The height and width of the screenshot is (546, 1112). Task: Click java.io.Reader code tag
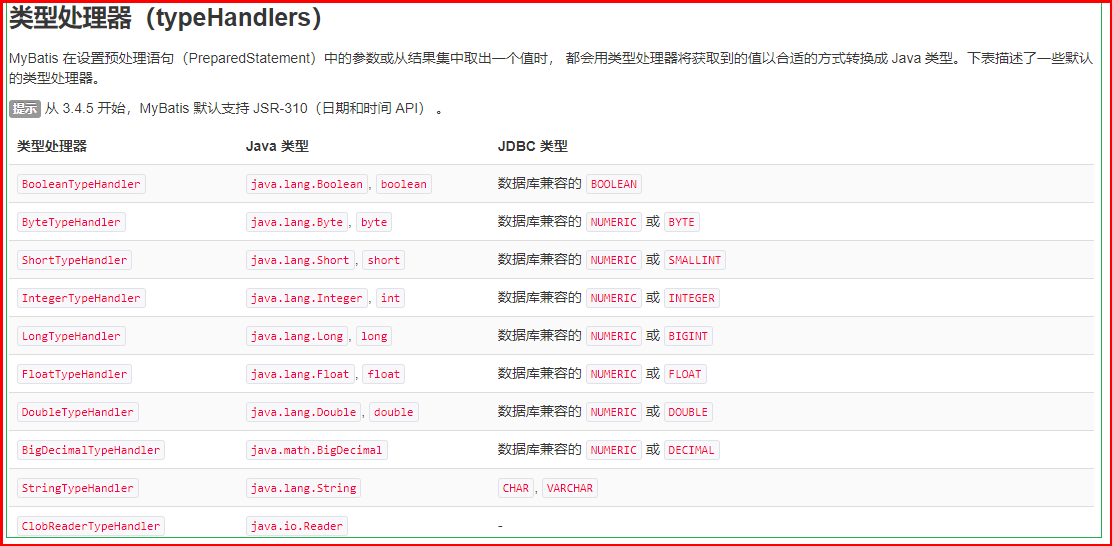click(297, 526)
